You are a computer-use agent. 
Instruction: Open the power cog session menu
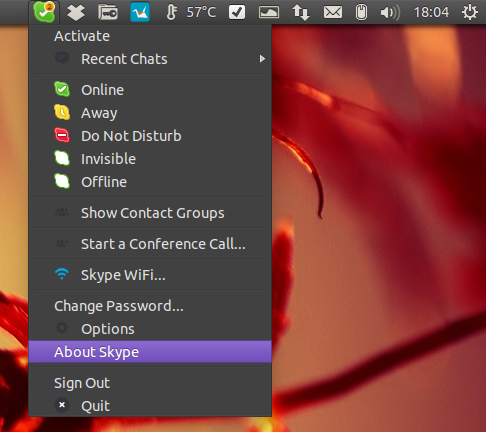[x=470, y=13]
